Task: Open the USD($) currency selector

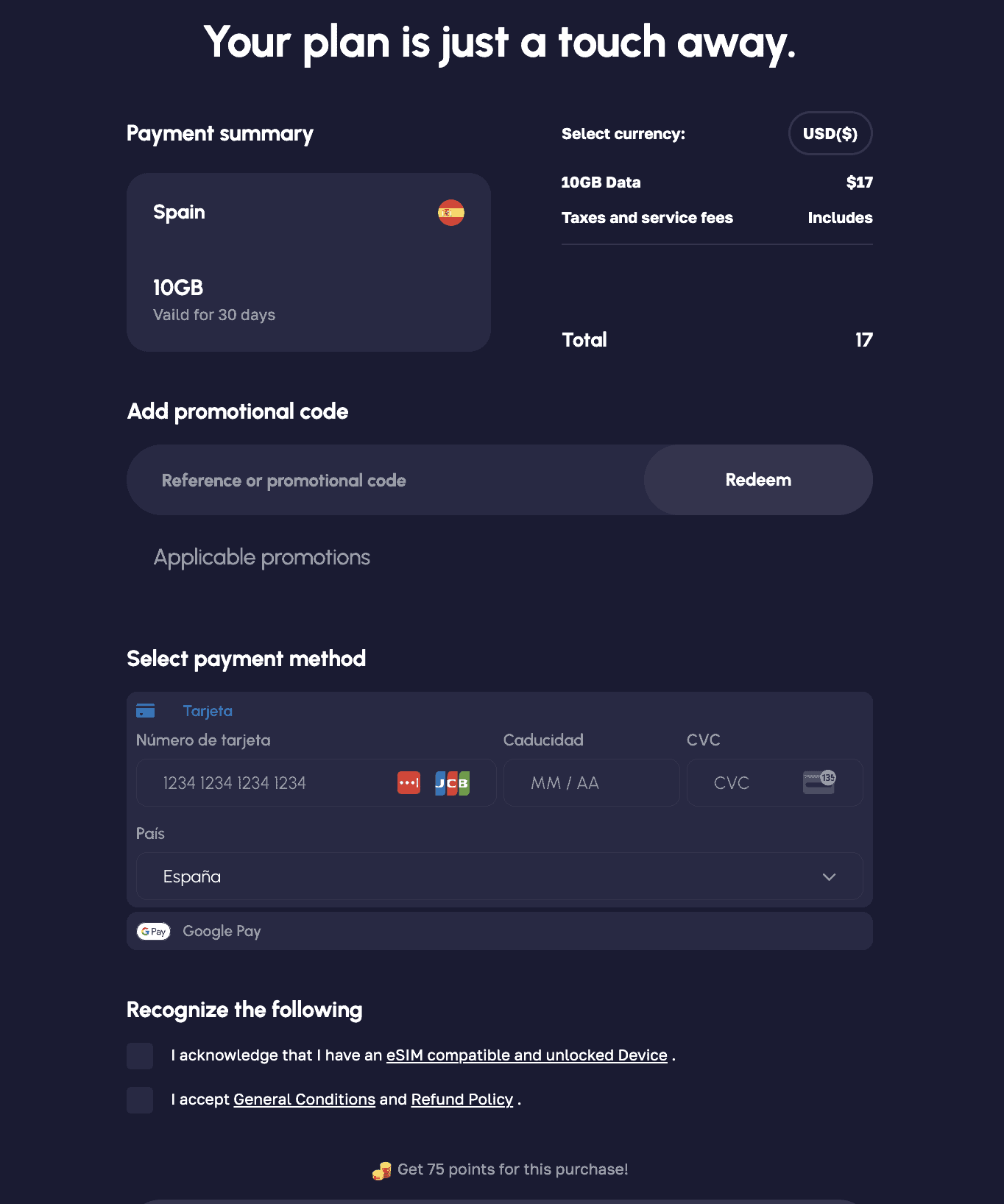Action: click(x=830, y=134)
